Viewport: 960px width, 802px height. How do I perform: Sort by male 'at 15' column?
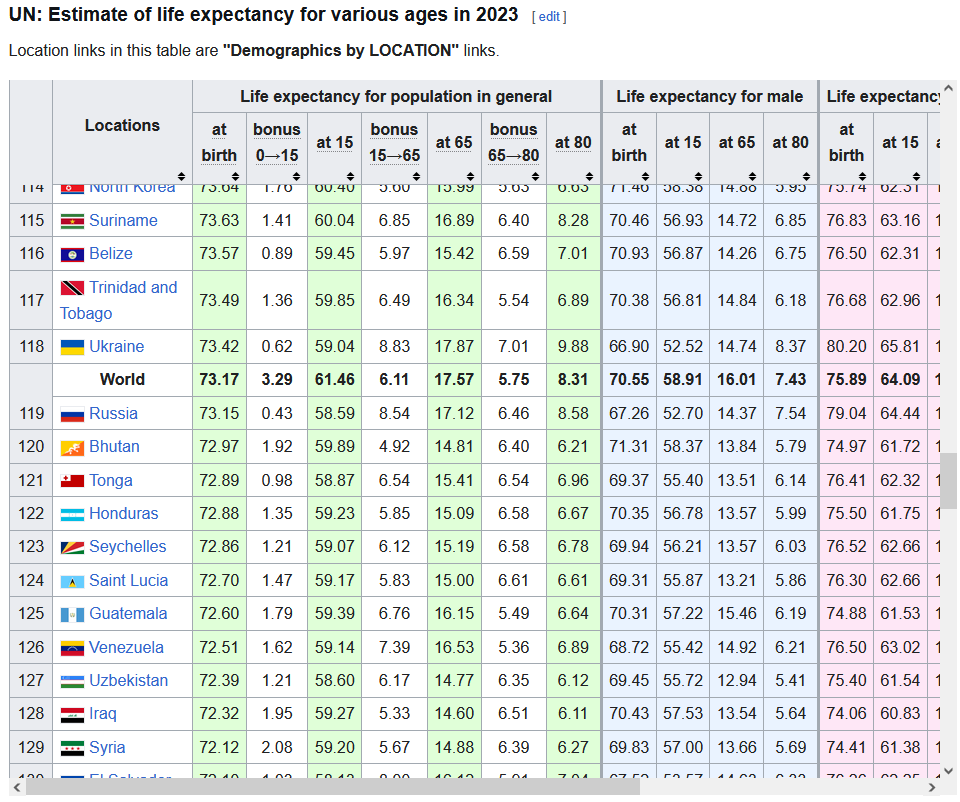tap(699, 177)
